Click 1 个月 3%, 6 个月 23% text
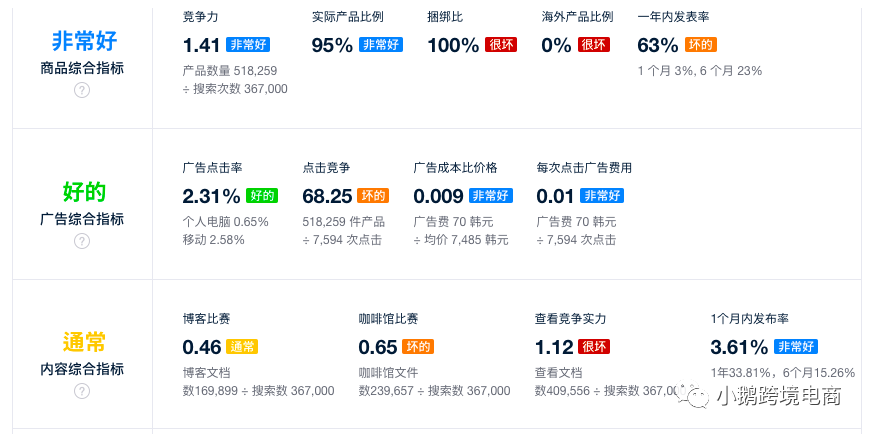Image resolution: width=870 pixels, height=434 pixels. (700, 70)
